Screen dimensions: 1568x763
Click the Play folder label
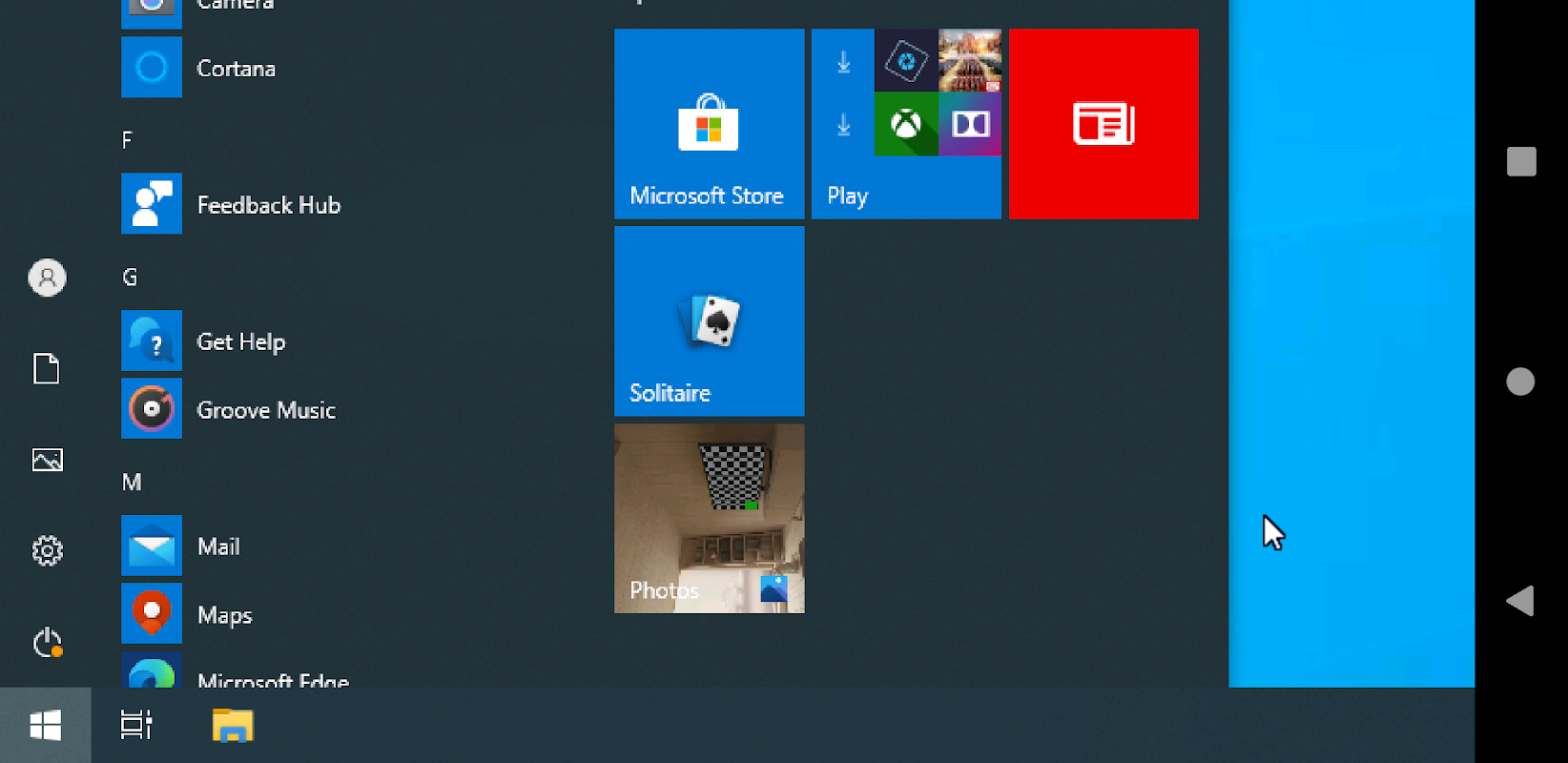coord(847,196)
